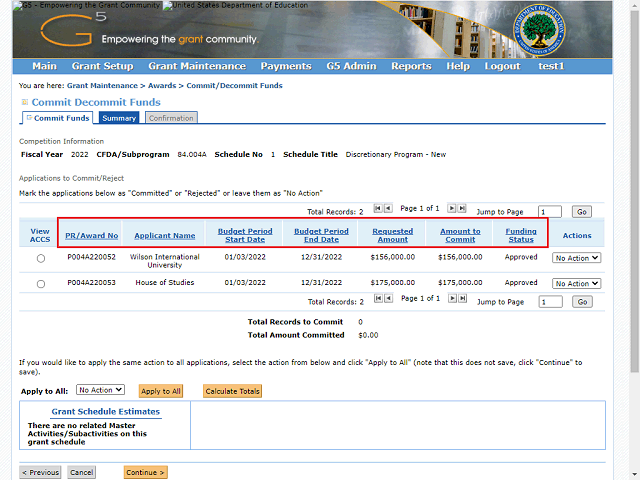
Task: Click P004A220053 award number cell
Action: (91, 282)
